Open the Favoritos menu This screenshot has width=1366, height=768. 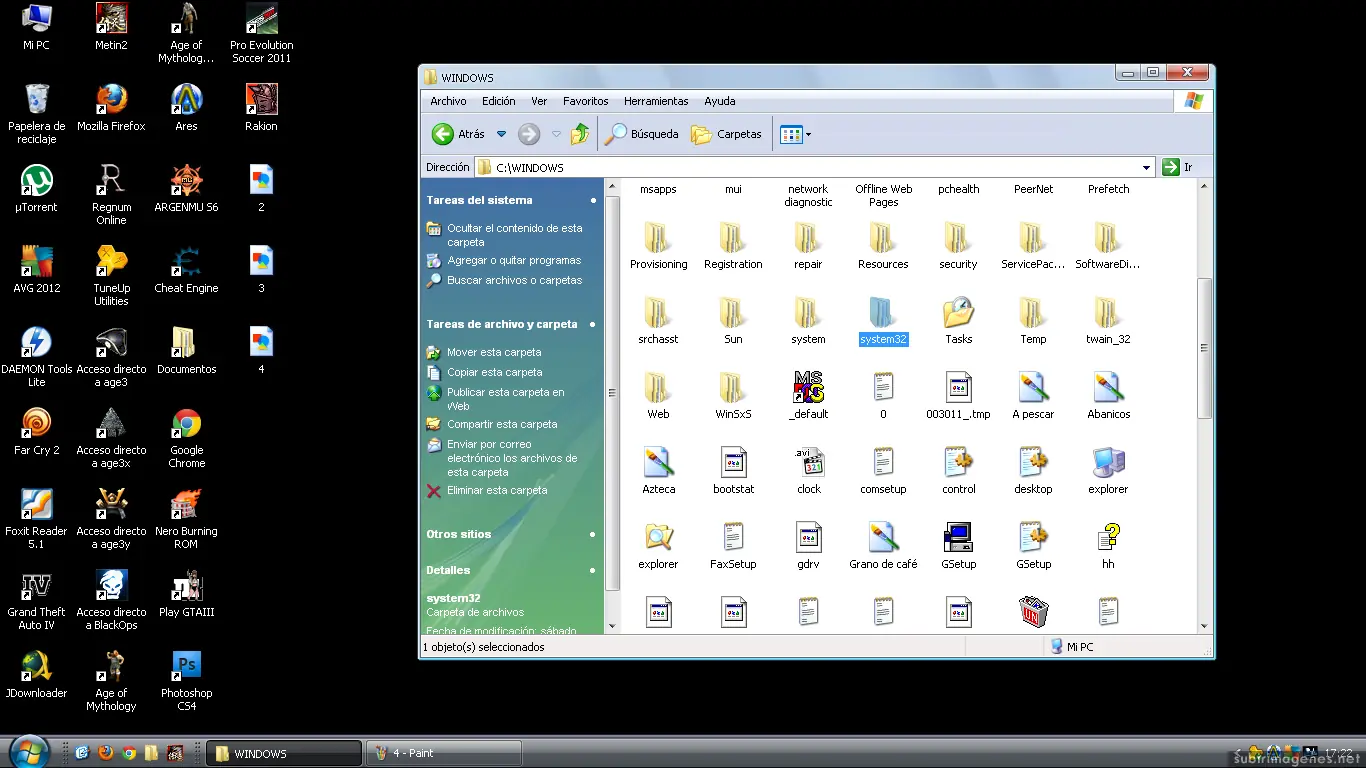[x=586, y=101]
